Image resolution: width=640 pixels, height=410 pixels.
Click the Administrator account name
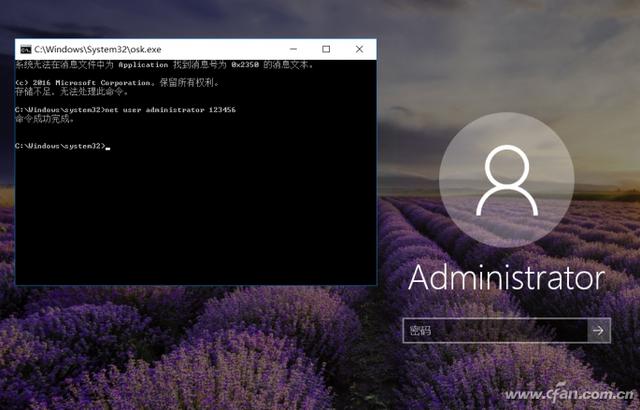(x=507, y=278)
